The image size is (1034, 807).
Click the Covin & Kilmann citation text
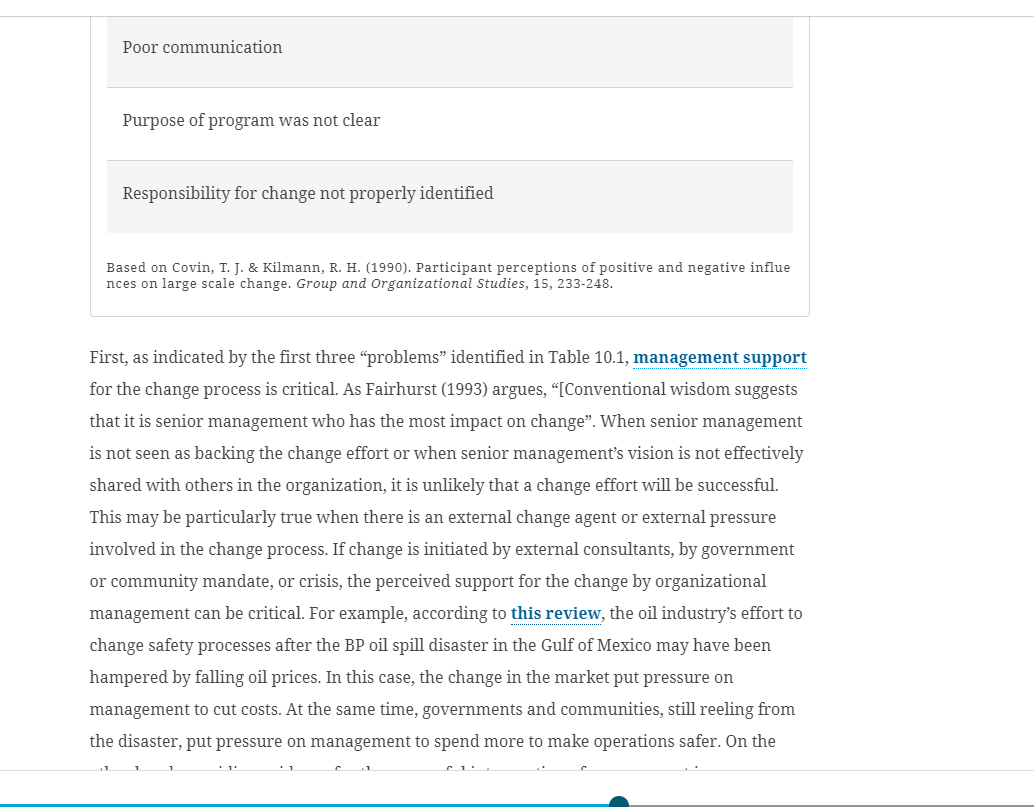[448, 276]
